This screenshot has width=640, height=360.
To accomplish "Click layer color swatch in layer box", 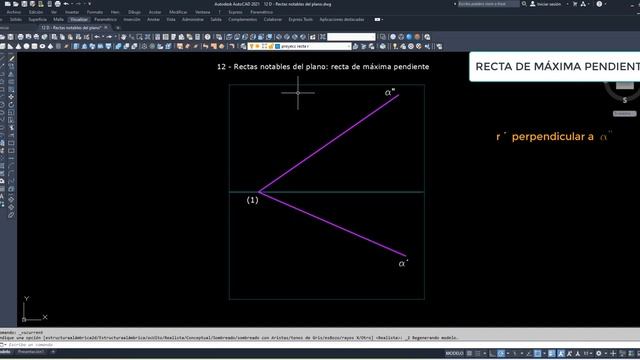I will click(278, 47).
